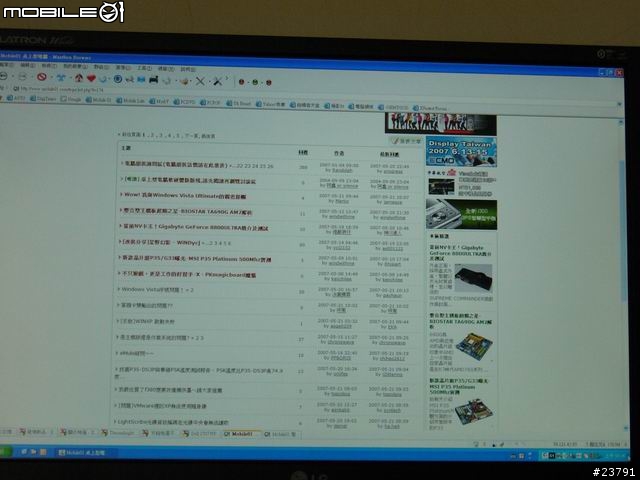This screenshot has width=640, height=480.
Task: Click the Home toolbar icon
Action: [x=79, y=78]
